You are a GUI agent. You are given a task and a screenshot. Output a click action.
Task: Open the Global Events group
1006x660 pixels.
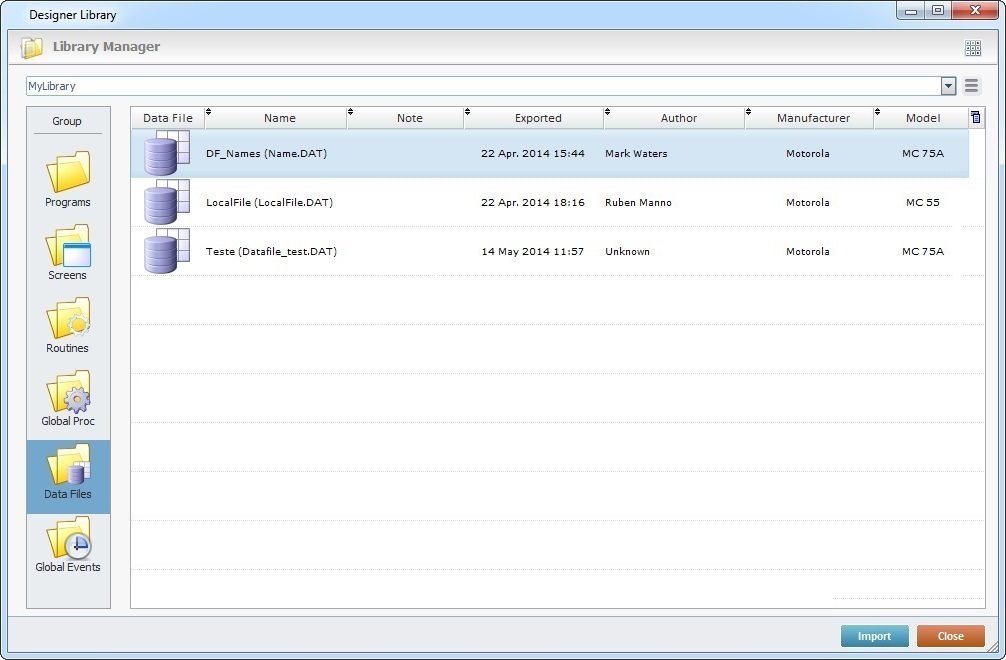pyautogui.click(x=68, y=545)
